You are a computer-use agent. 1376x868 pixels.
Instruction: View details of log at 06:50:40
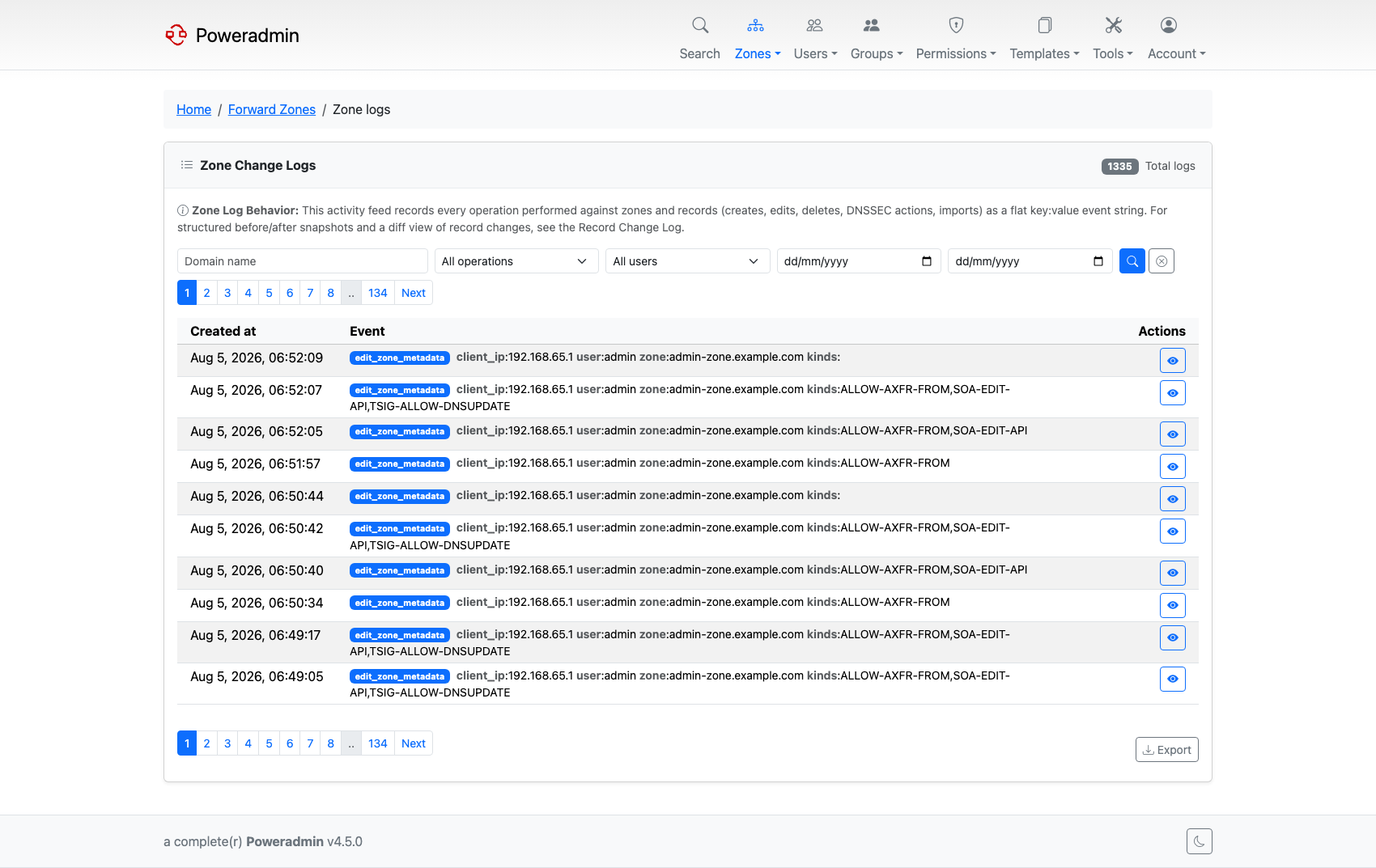coord(1173,574)
